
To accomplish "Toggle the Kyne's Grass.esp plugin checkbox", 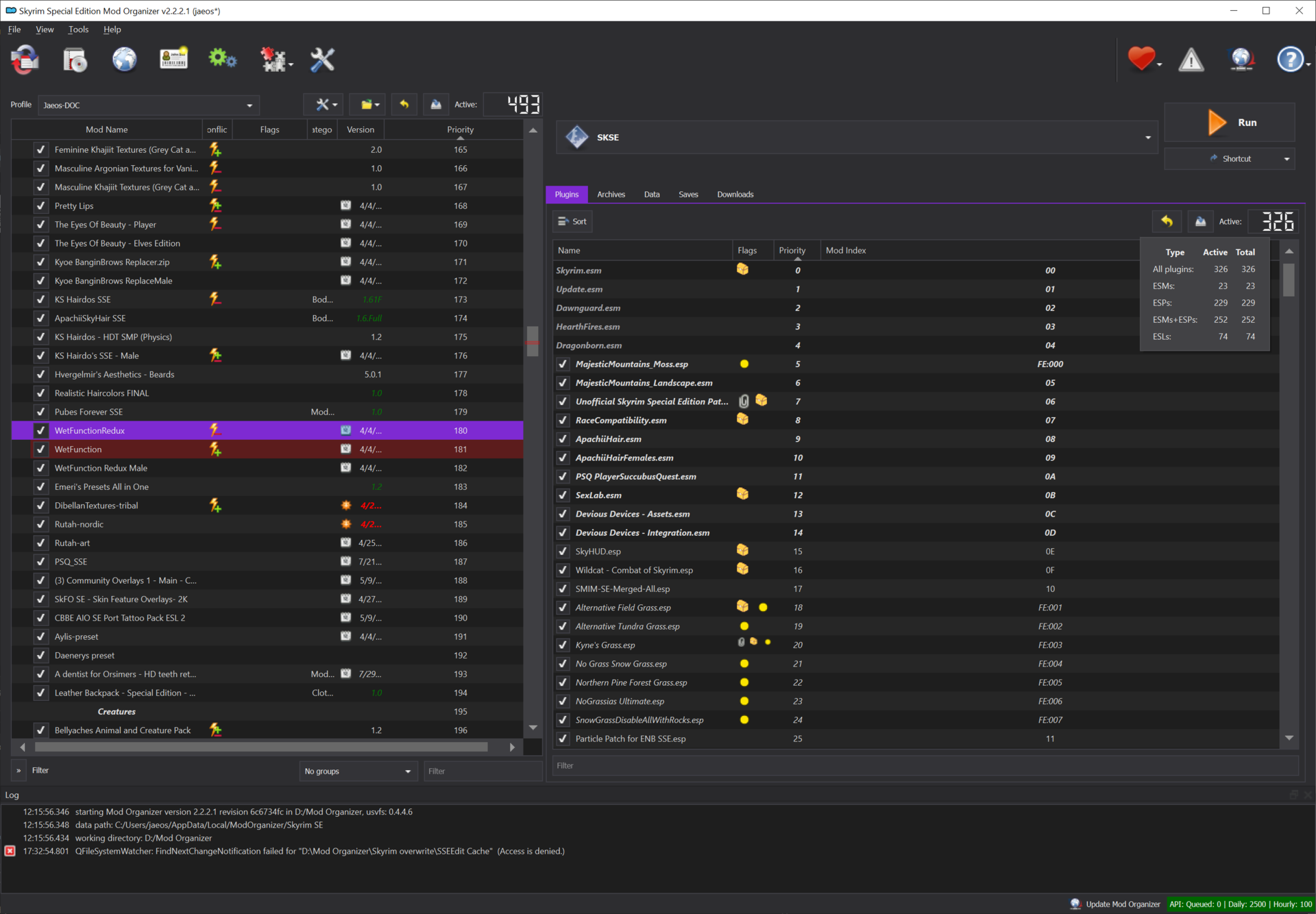I will pos(563,645).
